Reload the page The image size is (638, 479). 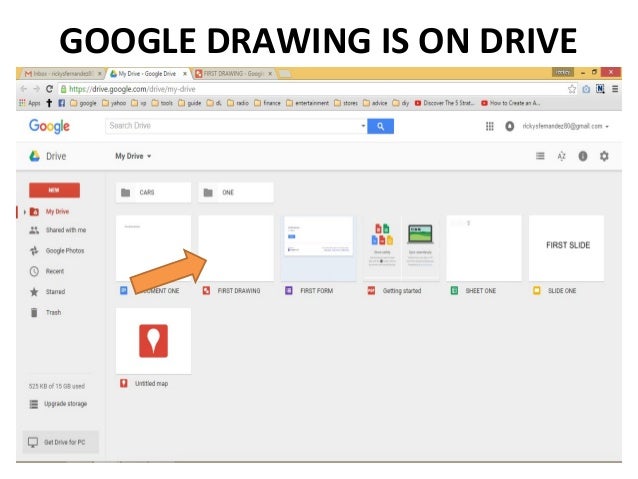(49, 89)
